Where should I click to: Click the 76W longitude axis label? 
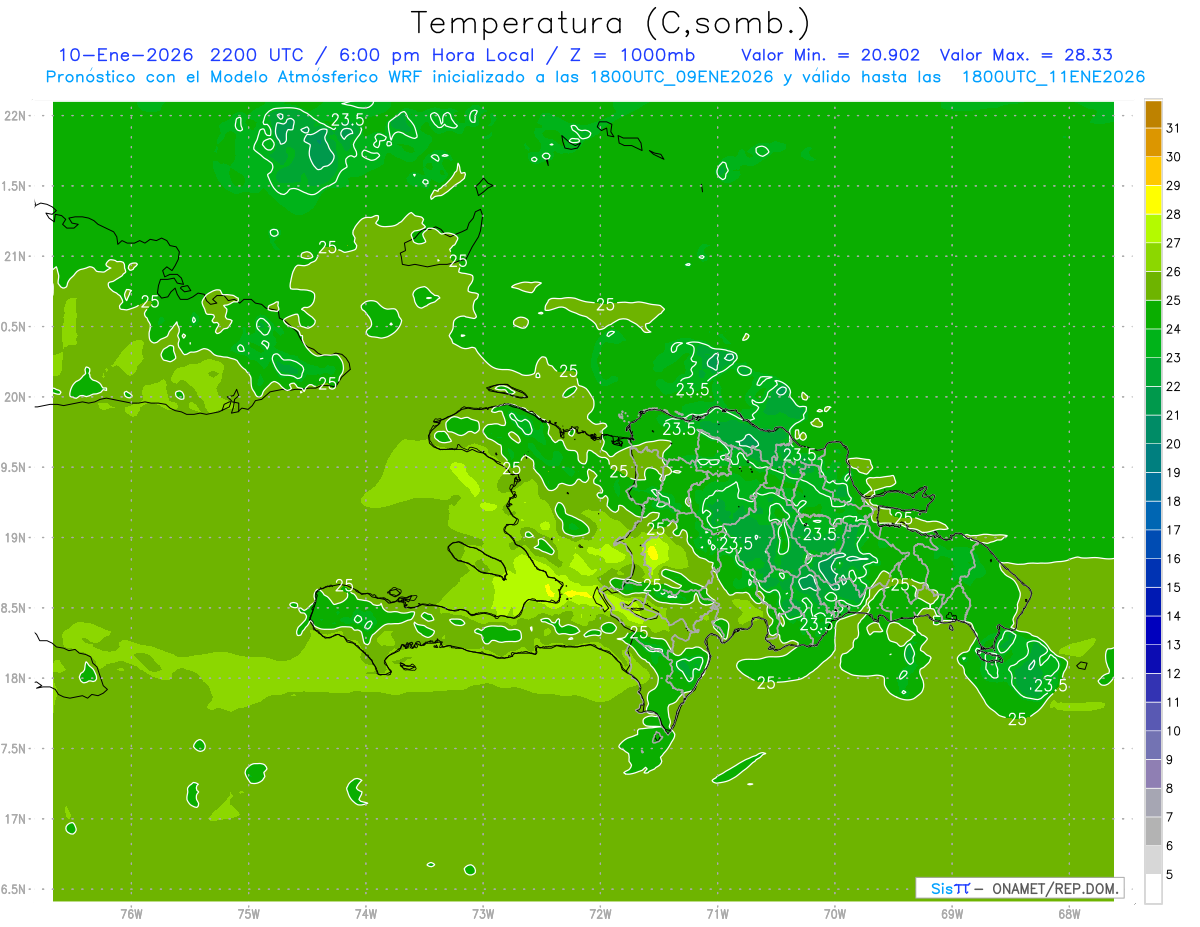[x=131, y=914]
